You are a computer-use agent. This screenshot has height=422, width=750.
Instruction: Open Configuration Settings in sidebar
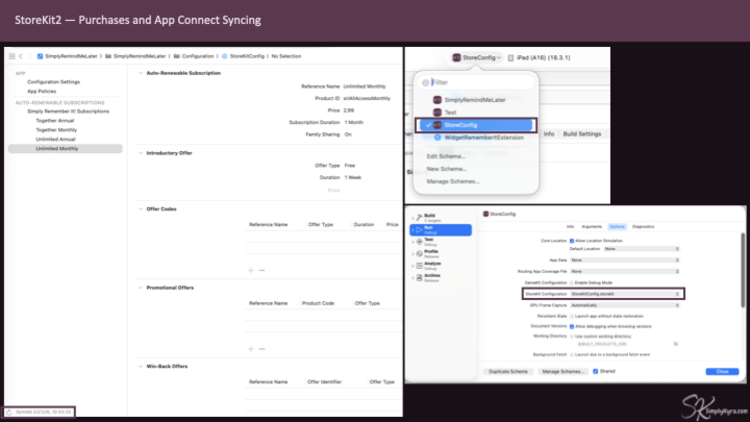pyautogui.click(x=54, y=82)
